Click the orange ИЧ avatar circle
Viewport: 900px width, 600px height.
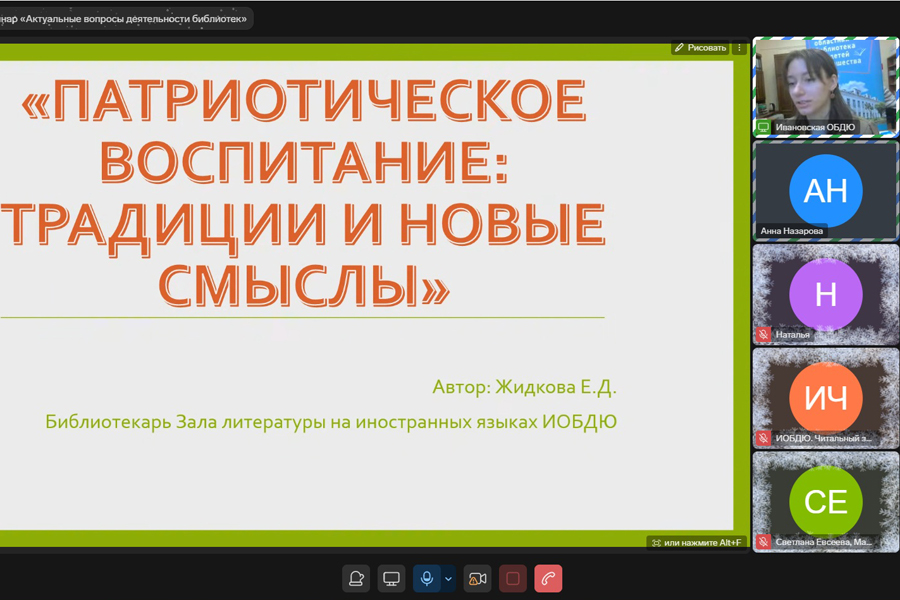(x=825, y=398)
